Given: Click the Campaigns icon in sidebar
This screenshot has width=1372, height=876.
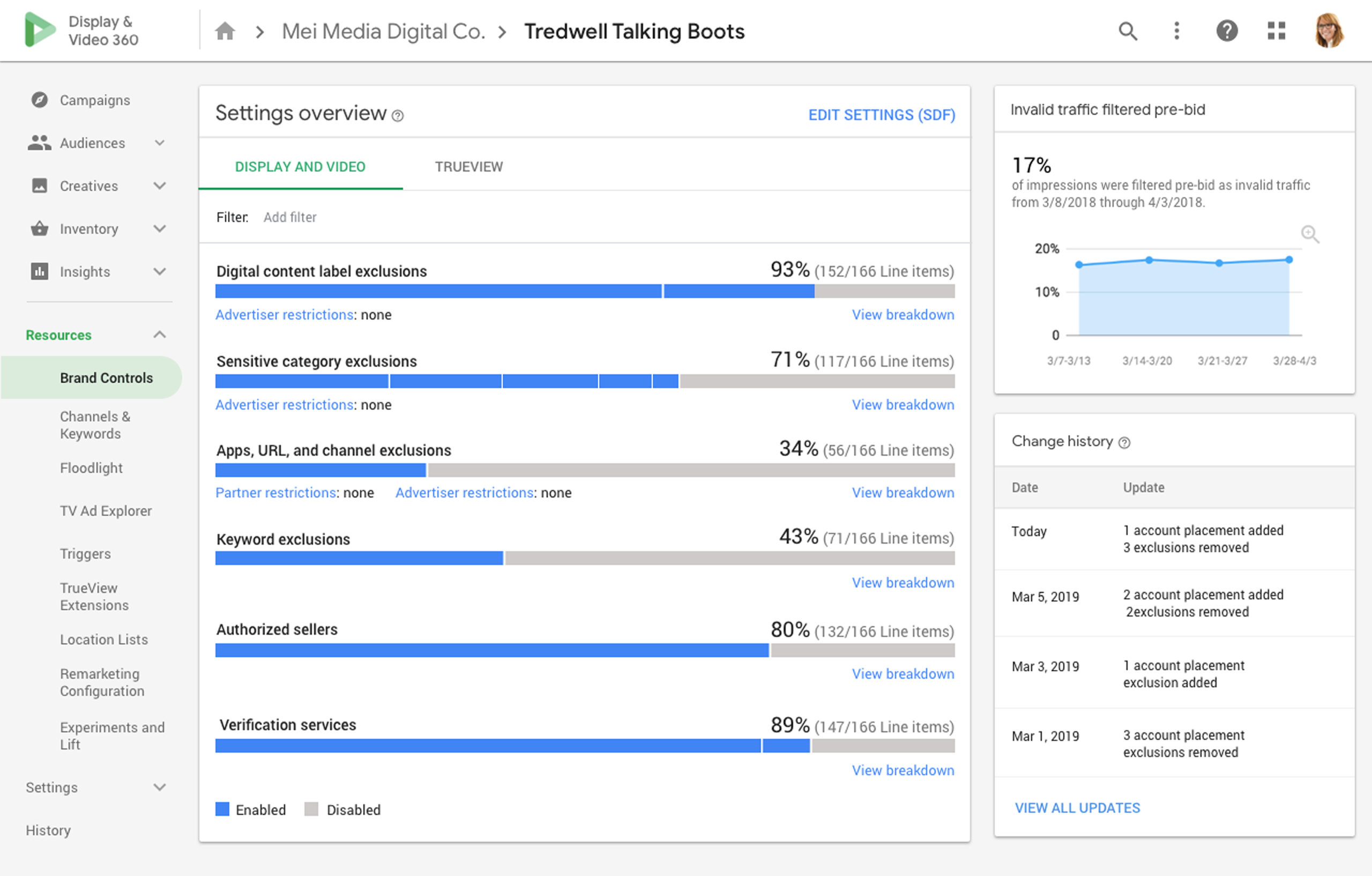Looking at the screenshot, I should (x=38, y=99).
